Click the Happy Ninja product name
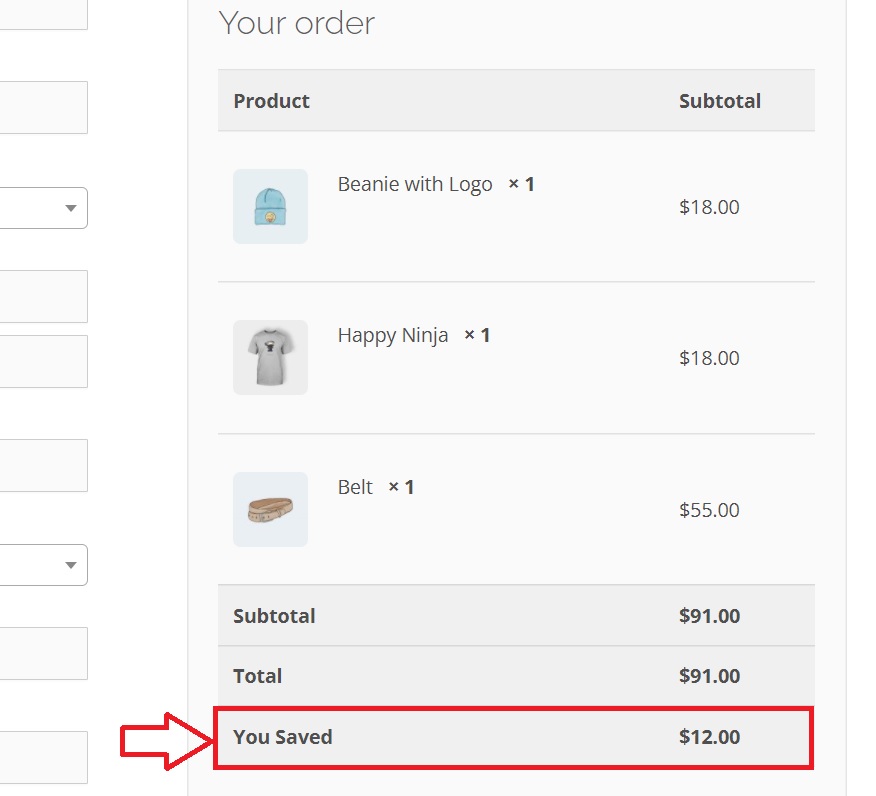The image size is (876, 796). pos(393,335)
